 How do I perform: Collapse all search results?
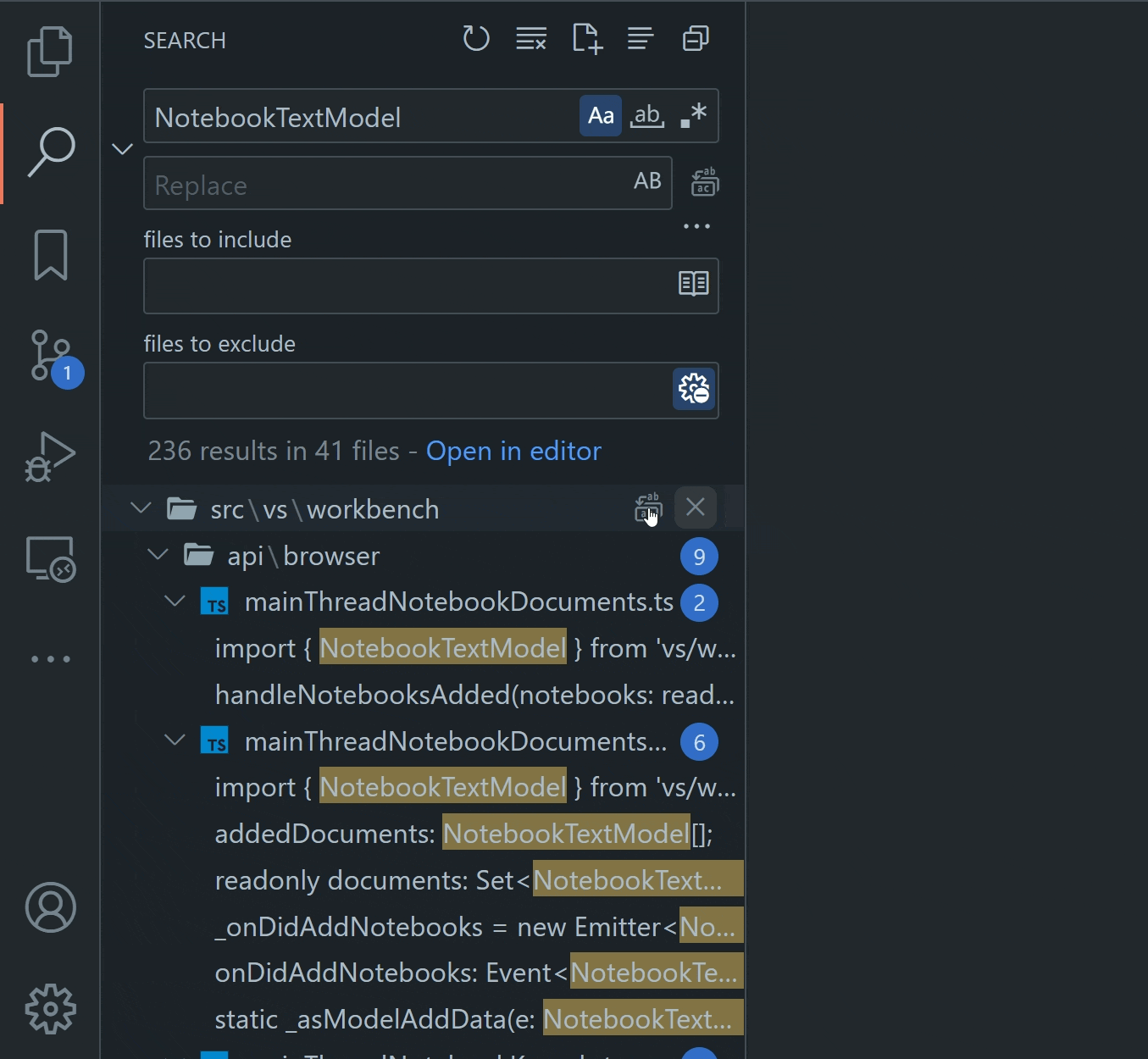tap(695, 38)
